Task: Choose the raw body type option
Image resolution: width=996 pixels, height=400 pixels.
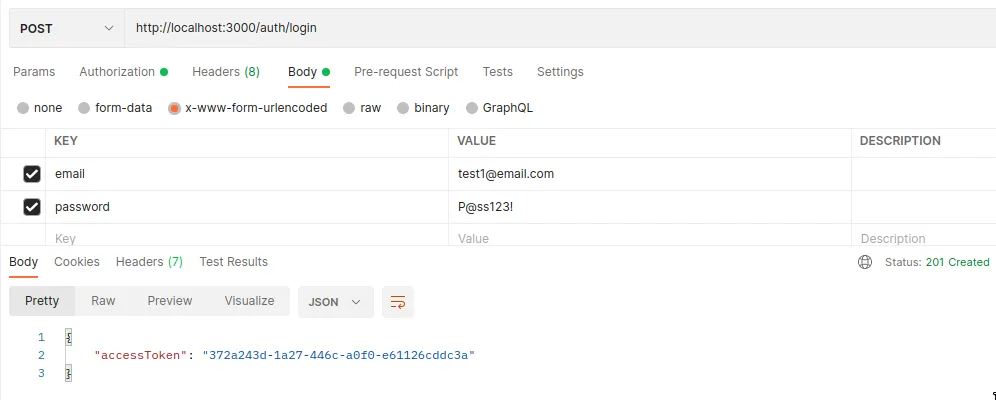Action: point(349,108)
